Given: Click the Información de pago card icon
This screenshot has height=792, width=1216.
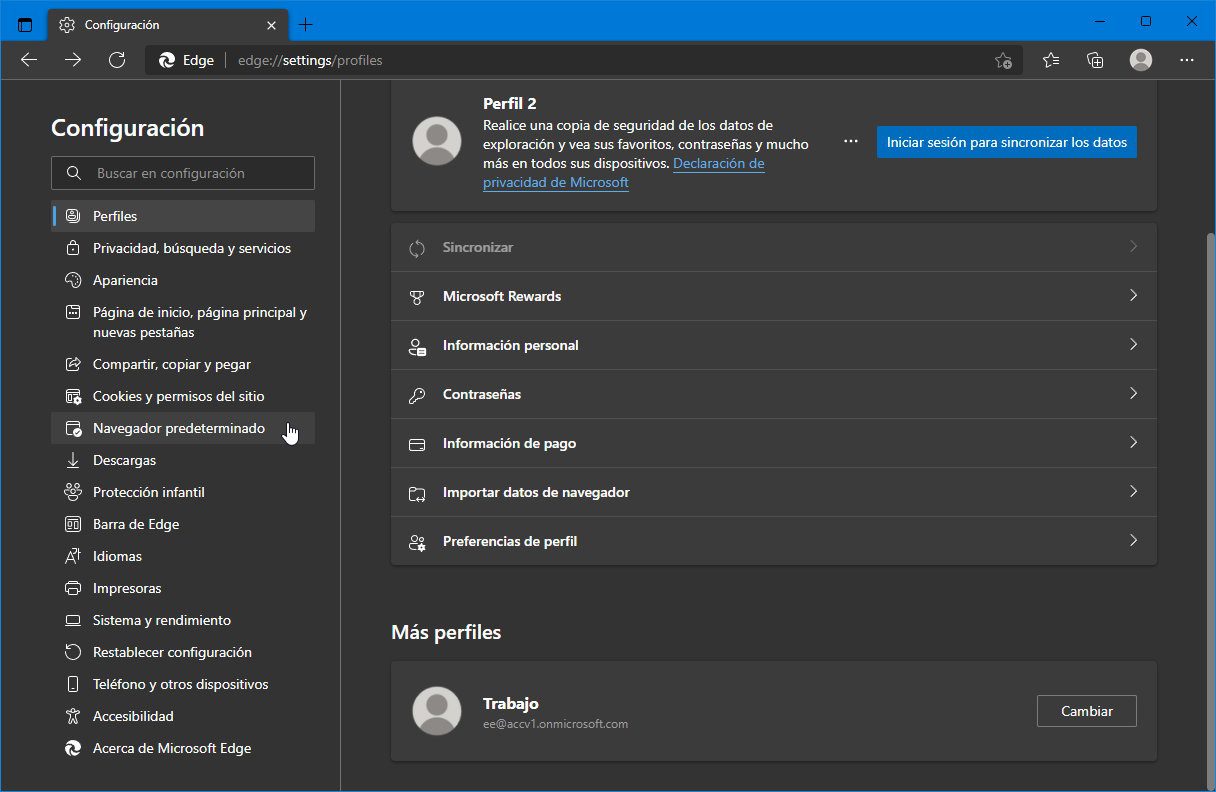Looking at the screenshot, I should click(417, 444).
